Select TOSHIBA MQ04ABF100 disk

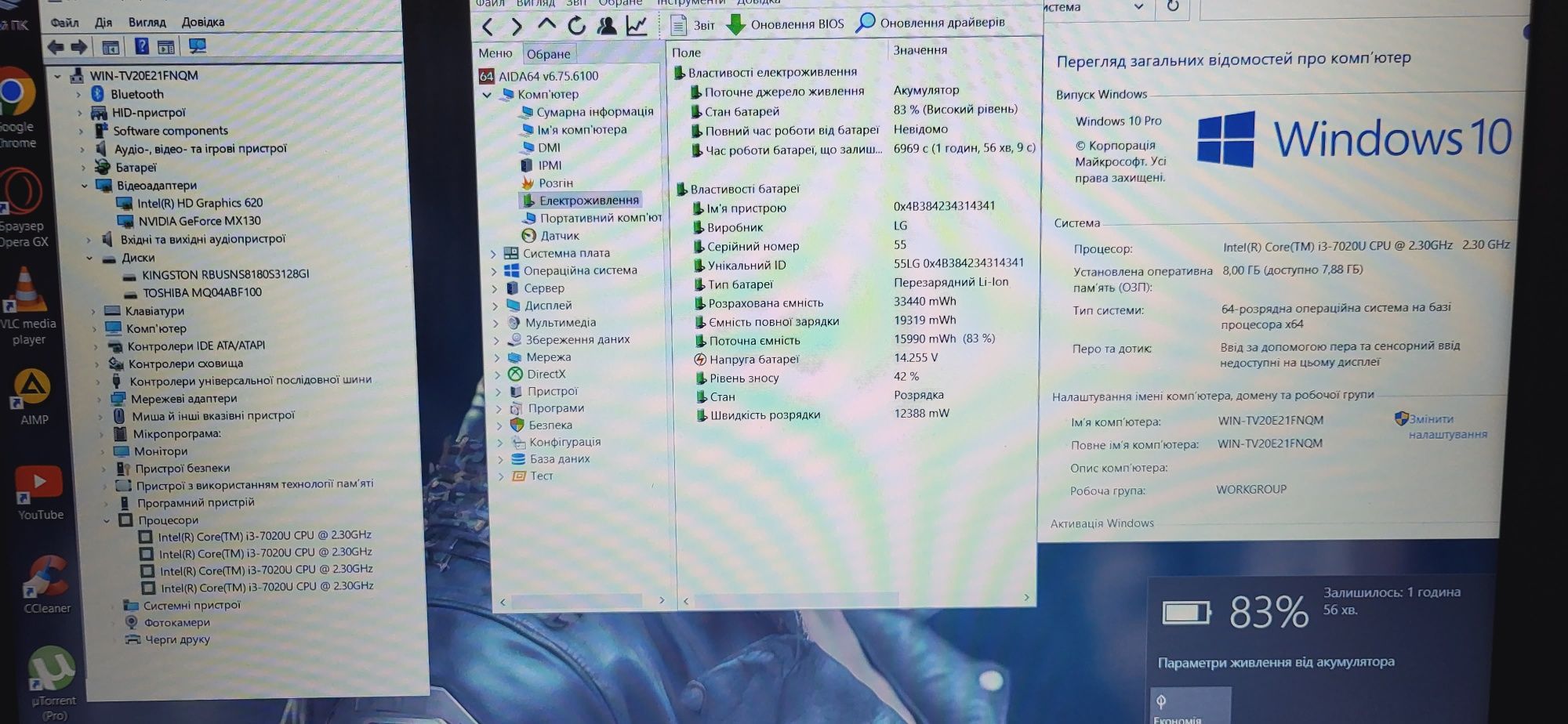(193, 293)
